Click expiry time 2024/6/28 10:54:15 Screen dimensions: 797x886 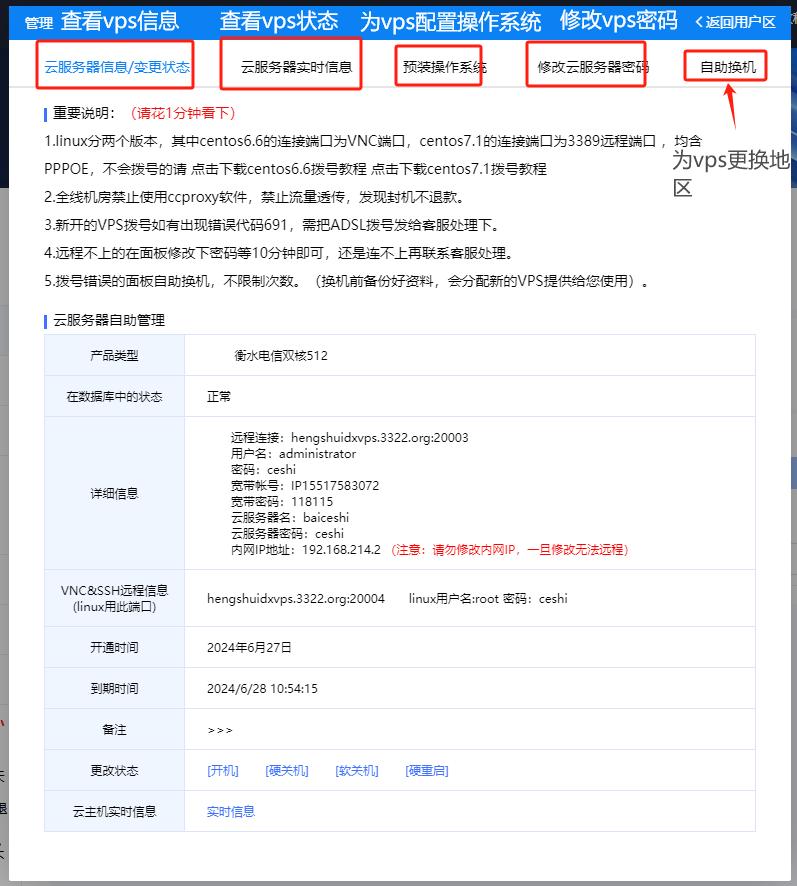pyautogui.click(x=262, y=689)
